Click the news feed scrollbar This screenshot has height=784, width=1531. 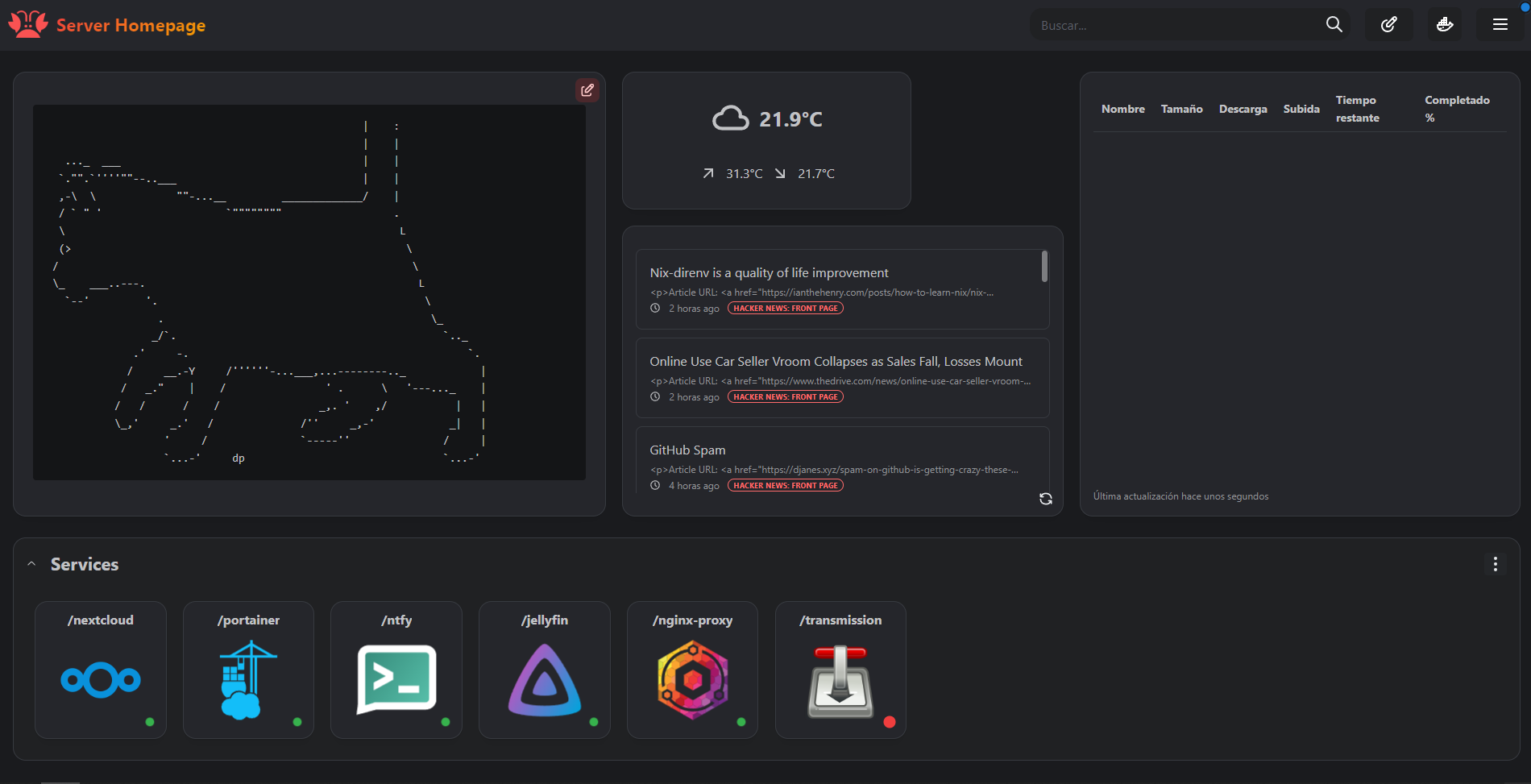[x=1044, y=267]
